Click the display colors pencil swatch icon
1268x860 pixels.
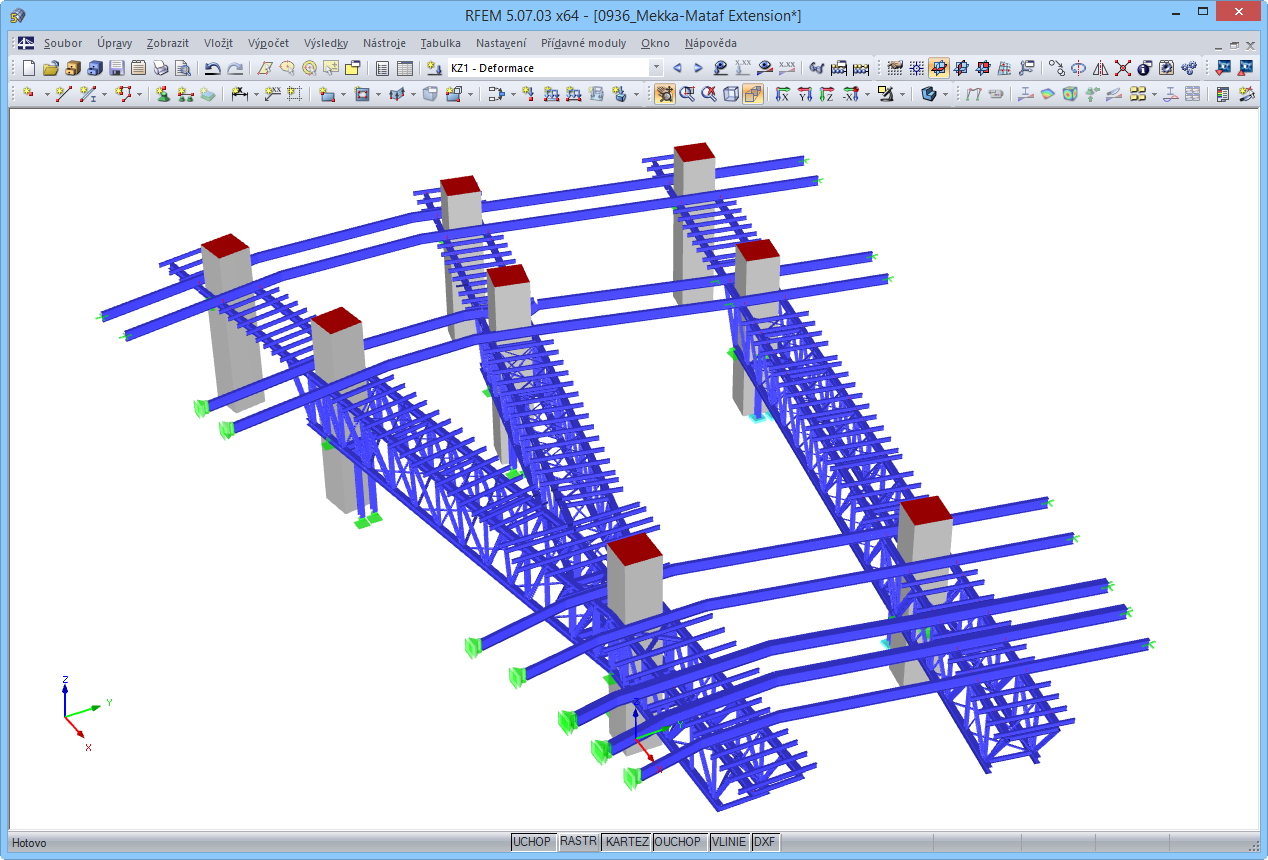(886, 94)
